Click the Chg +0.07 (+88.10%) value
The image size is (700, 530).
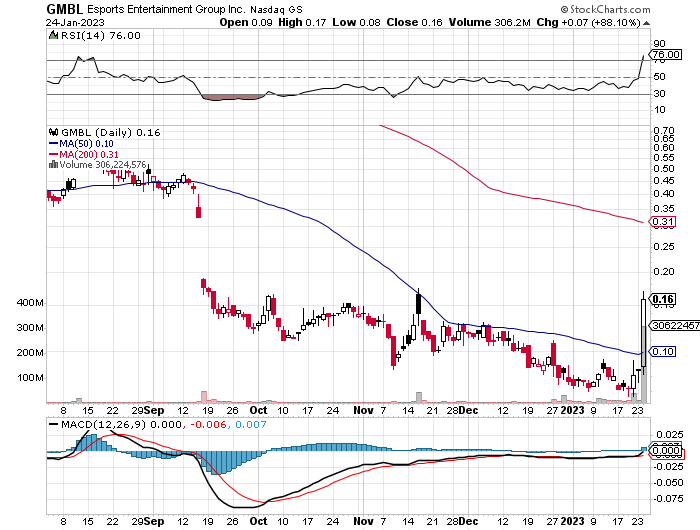pos(588,22)
